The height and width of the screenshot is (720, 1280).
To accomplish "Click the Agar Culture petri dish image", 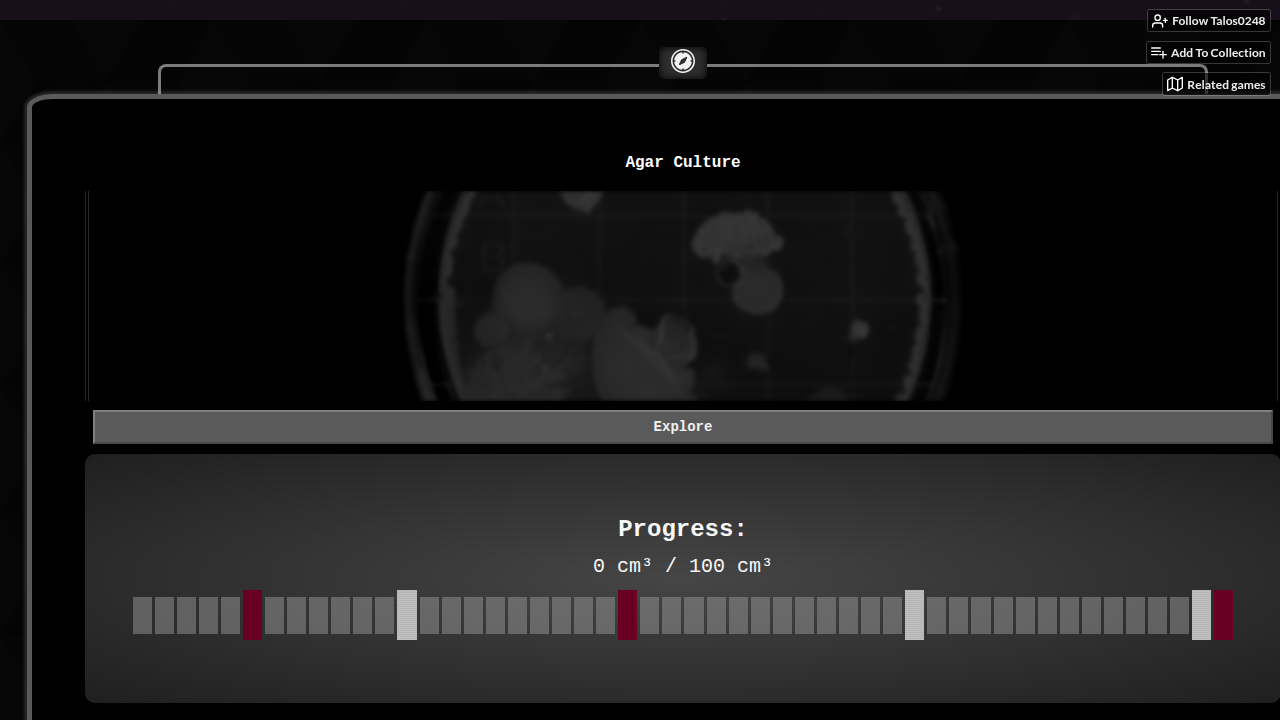I will (683, 296).
